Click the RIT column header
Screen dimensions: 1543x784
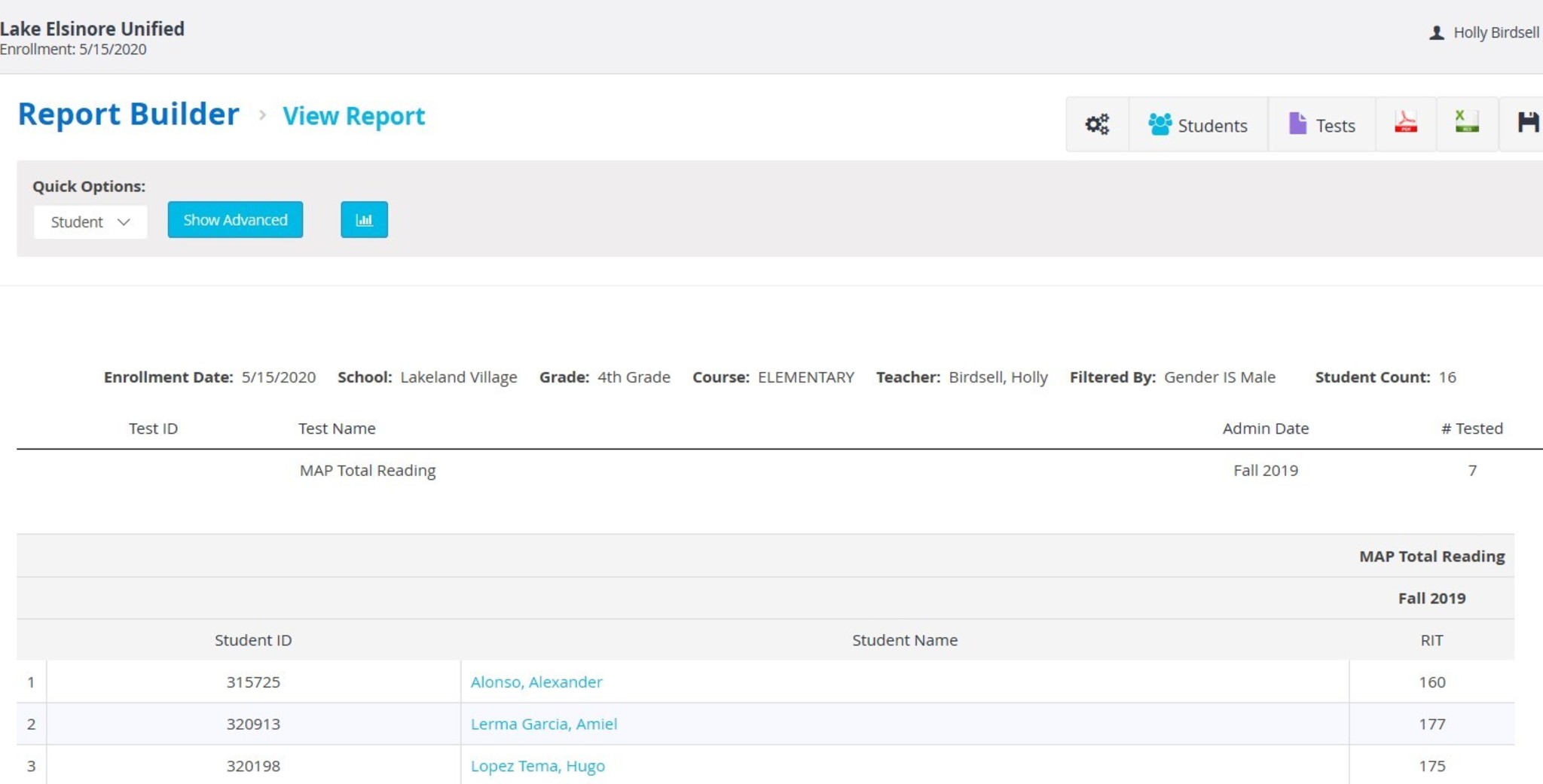1431,640
